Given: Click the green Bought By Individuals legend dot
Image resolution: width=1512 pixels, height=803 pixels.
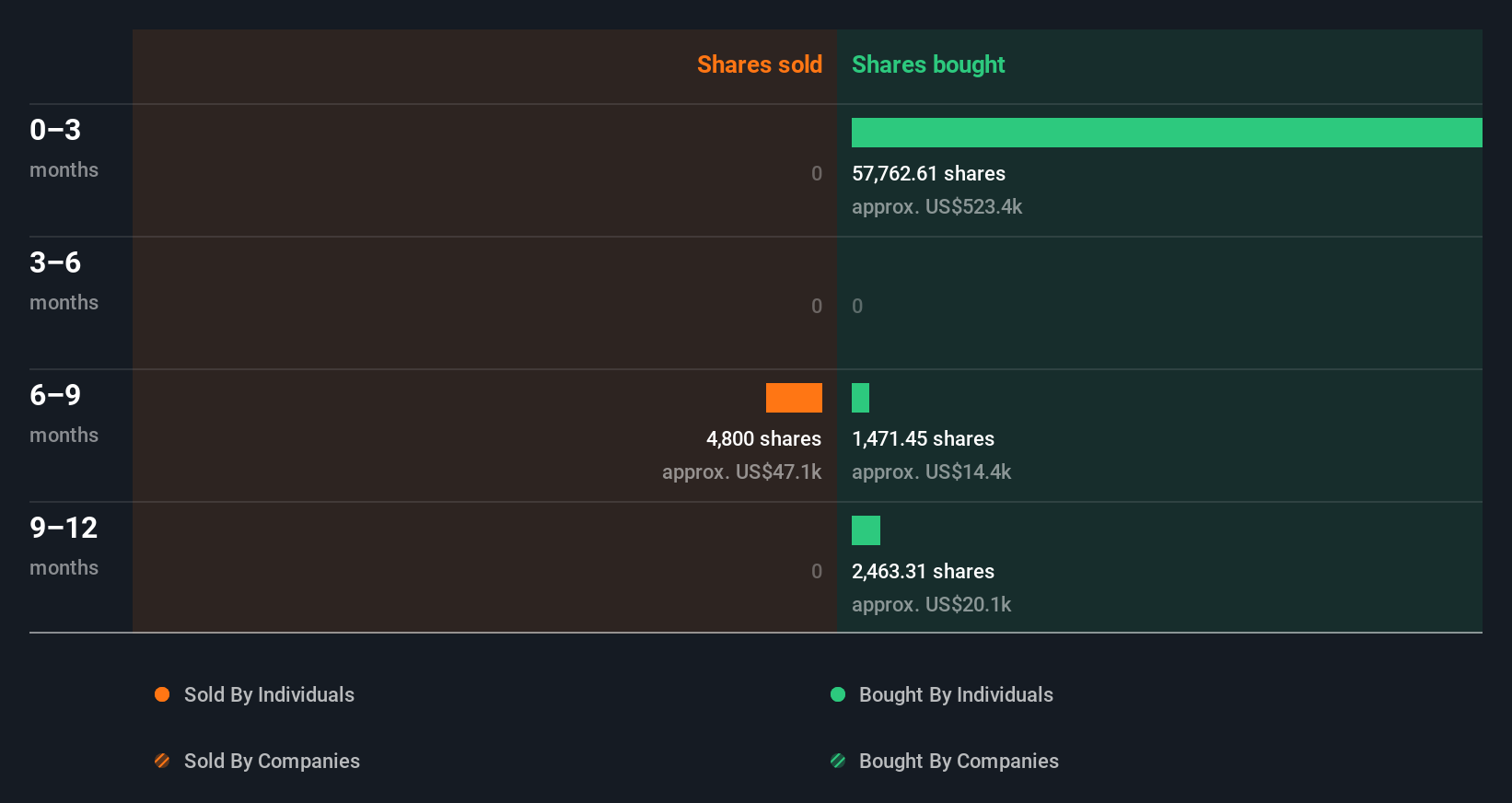Looking at the screenshot, I should coord(838,694).
